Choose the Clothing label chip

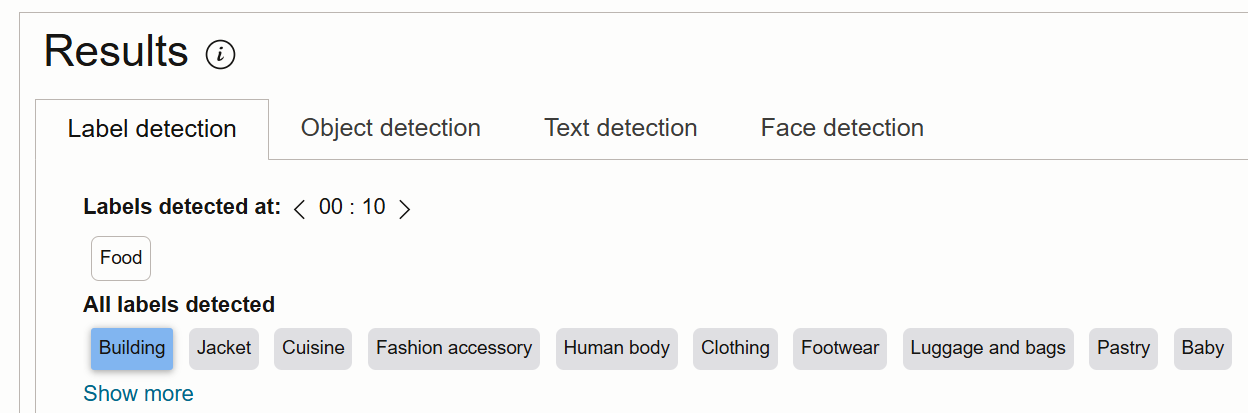pos(735,348)
